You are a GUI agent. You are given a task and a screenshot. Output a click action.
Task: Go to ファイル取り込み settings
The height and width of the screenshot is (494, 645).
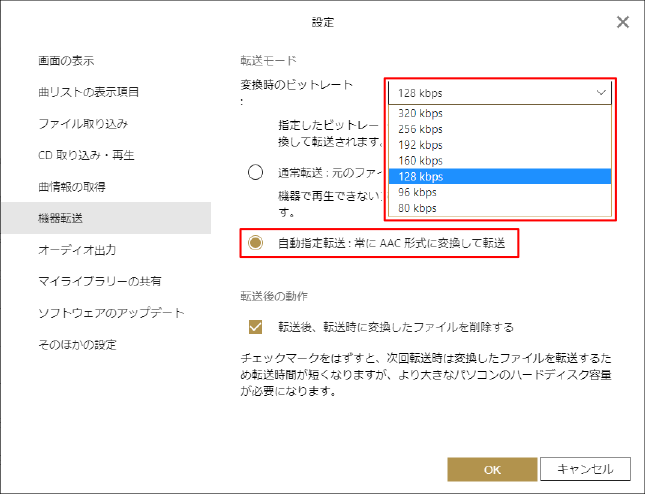[82, 124]
